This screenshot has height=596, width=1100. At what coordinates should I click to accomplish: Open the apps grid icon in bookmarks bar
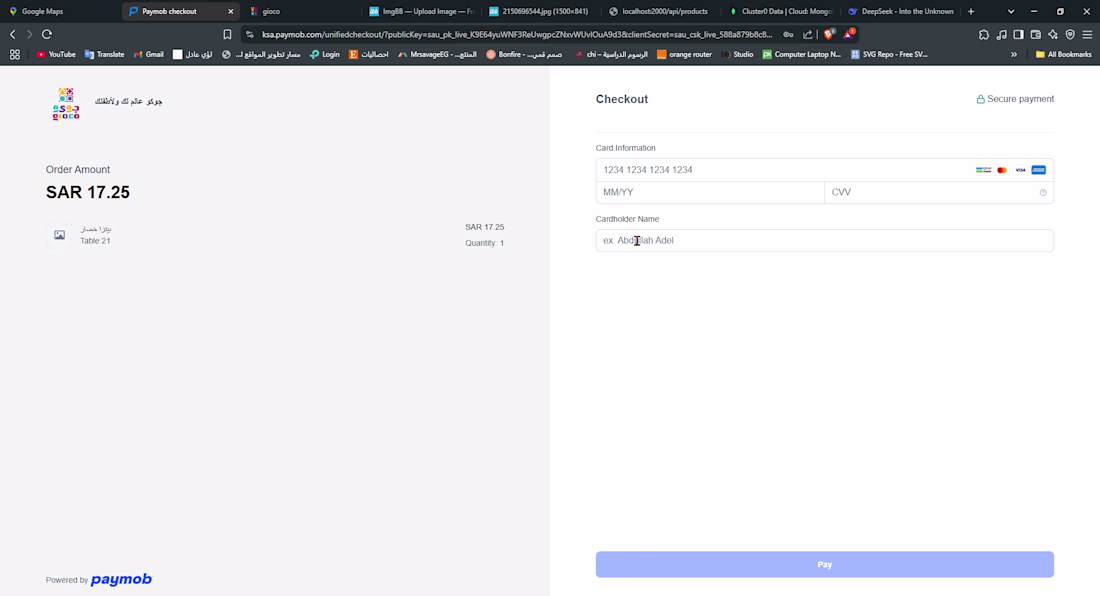tap(15, 54)
